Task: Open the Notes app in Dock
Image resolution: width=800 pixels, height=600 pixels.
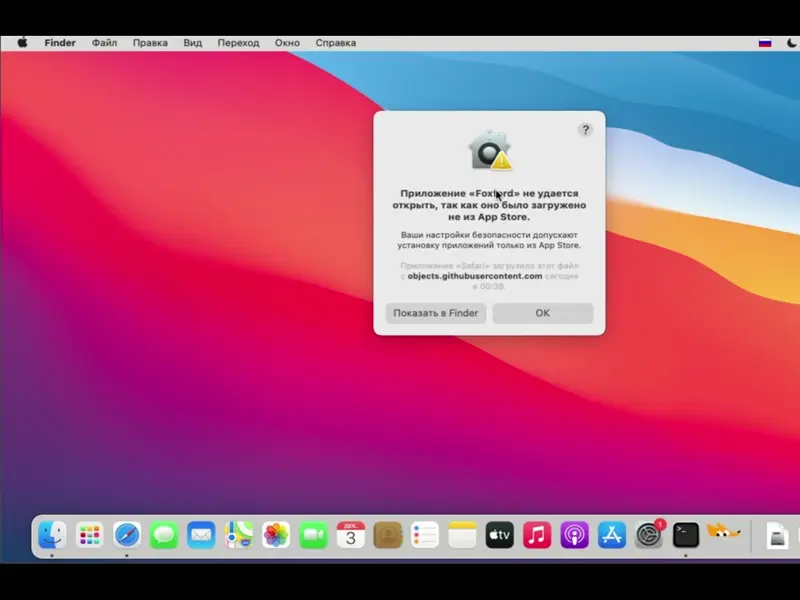Action: (462, 535)
